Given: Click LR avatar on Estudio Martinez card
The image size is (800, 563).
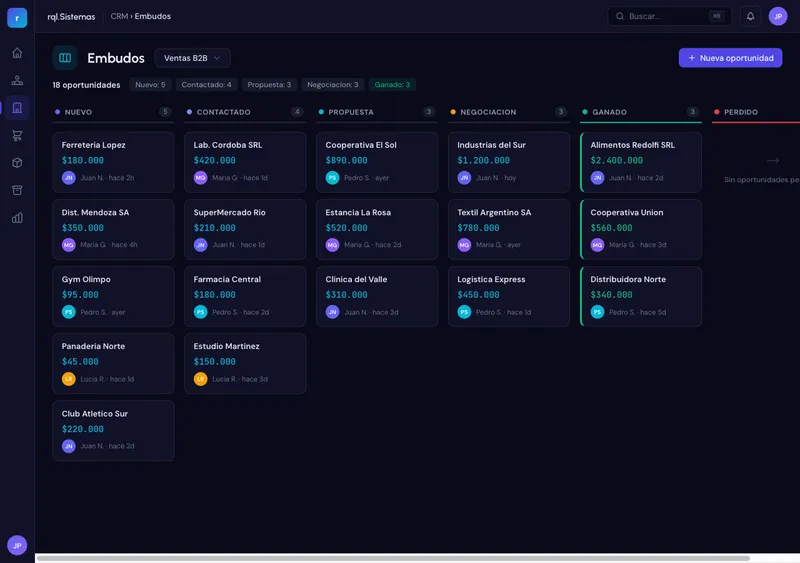Looking at the screenshot, I should click(201, 379).
